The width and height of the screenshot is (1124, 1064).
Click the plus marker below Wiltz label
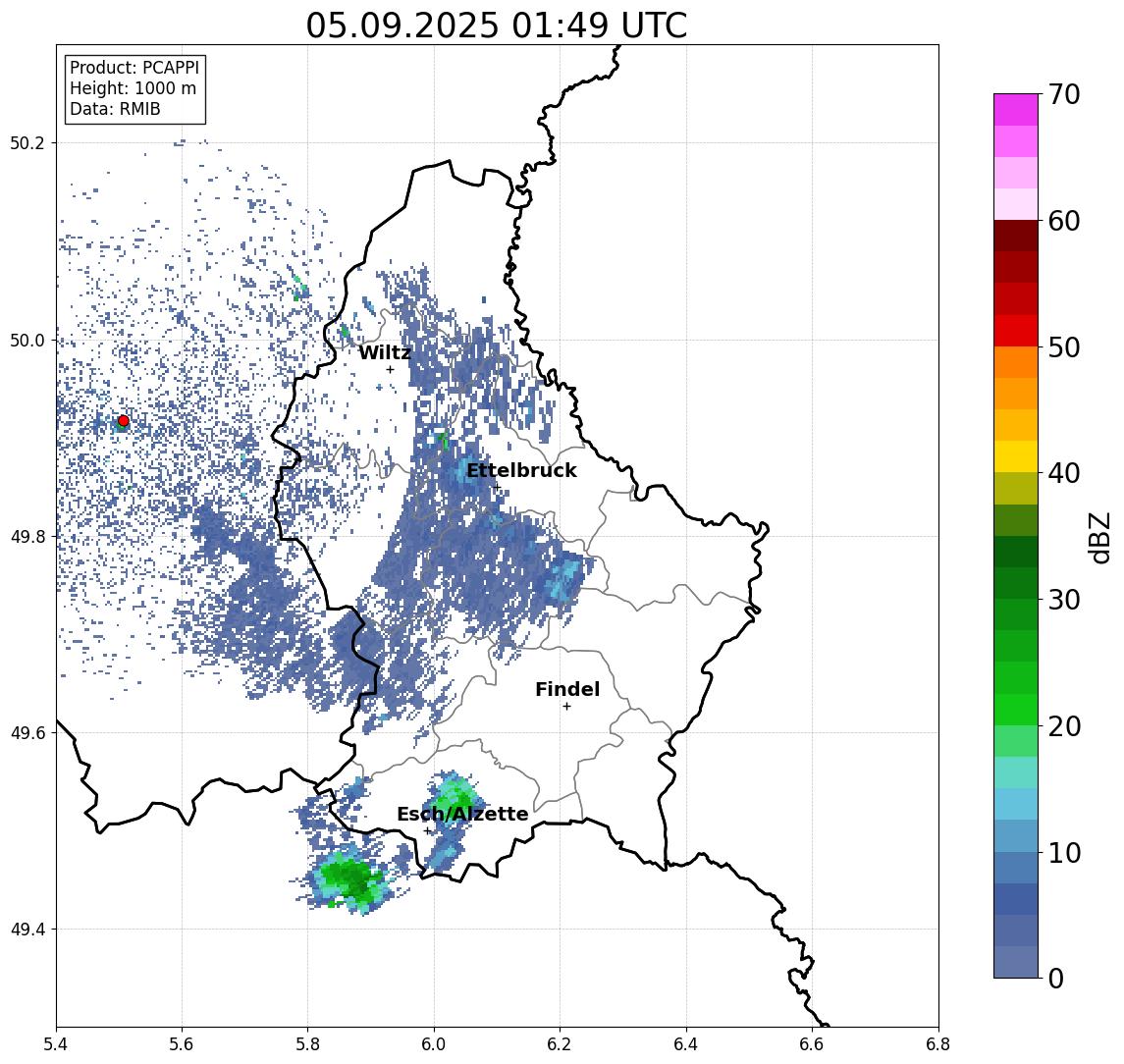[390, 369]
